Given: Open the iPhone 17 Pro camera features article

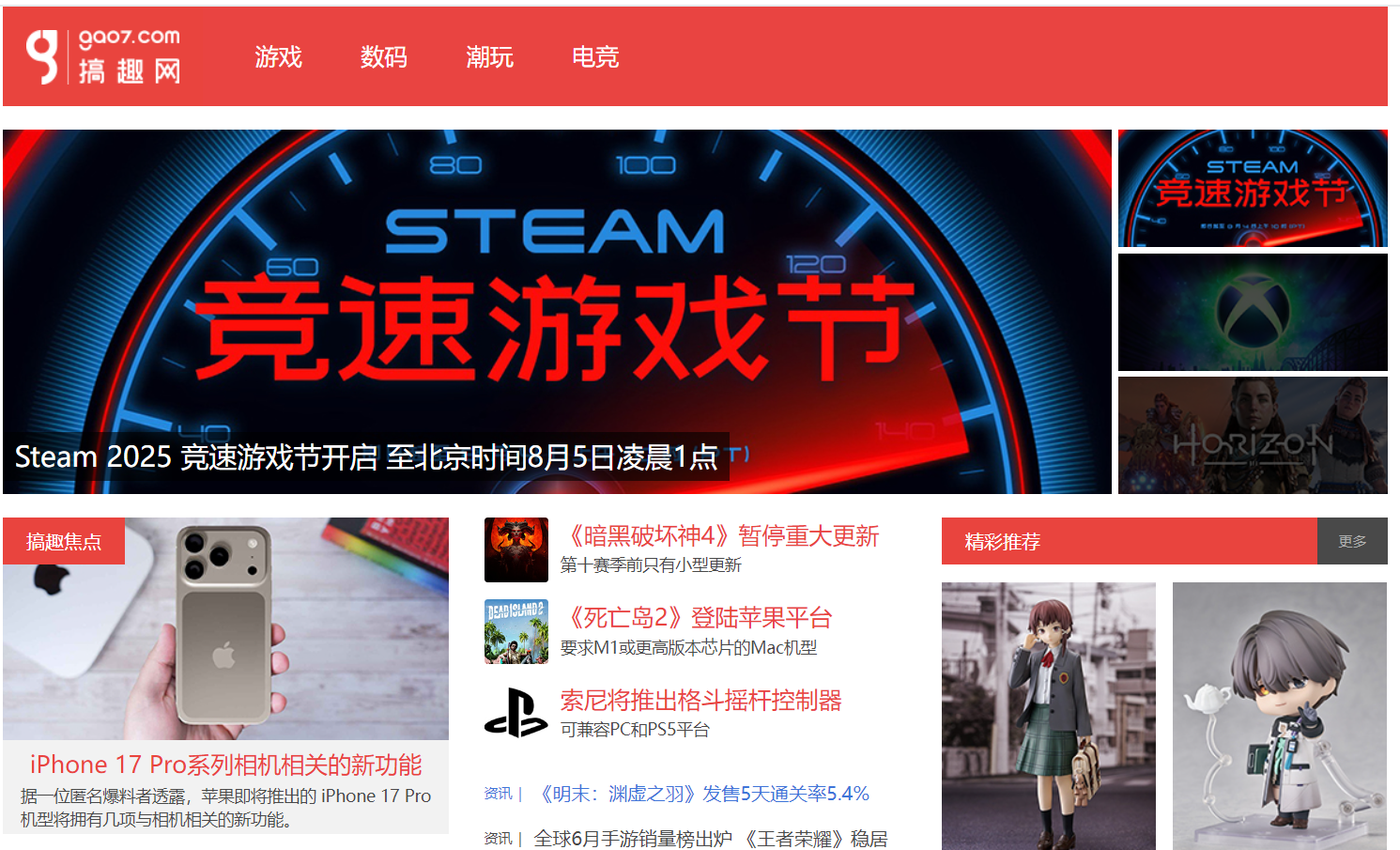Looking at the screenshot, I should click(x=225, y=765).
